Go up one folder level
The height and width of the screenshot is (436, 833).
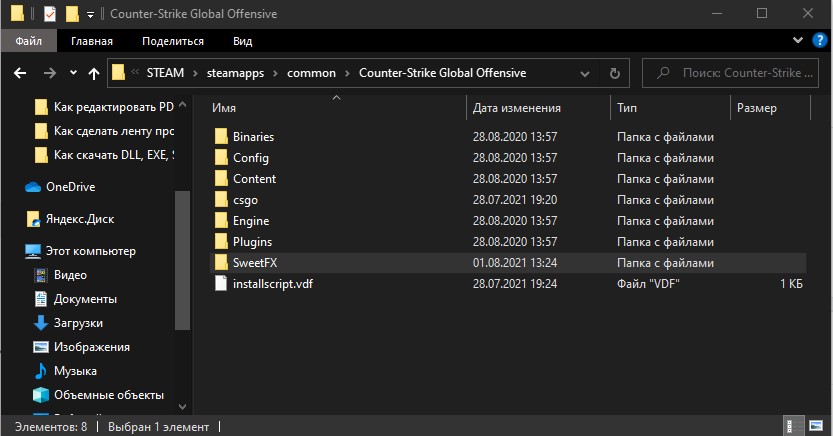(x=94, y=73)
